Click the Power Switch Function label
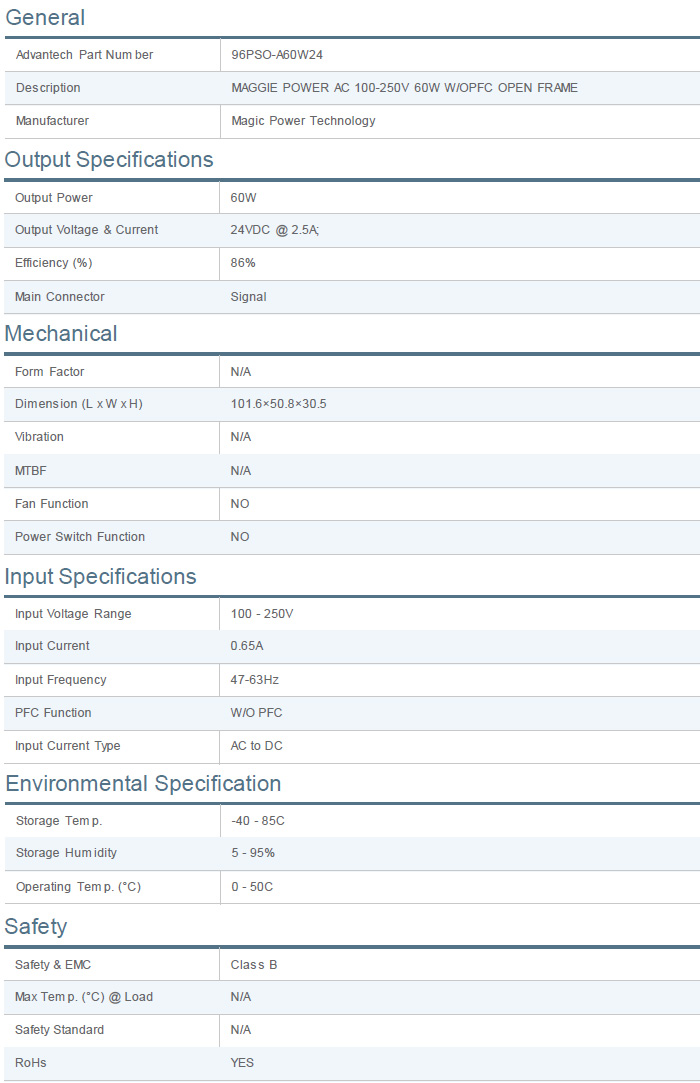The width and height of the screenshot is (700, 1083). pyautogui.click(x=80, y=537)
